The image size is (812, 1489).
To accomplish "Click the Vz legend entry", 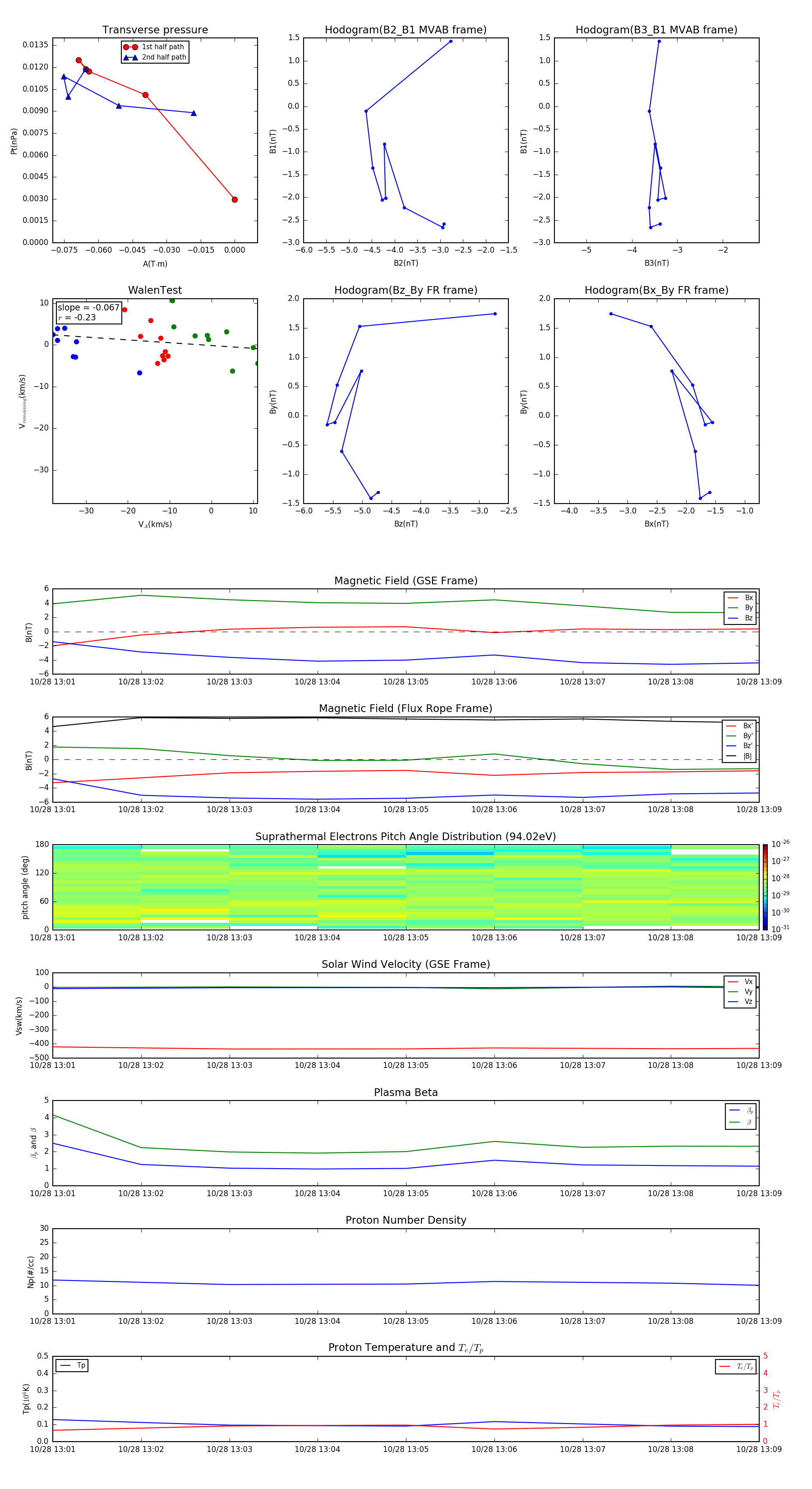I will click(x=740, y=1001).
